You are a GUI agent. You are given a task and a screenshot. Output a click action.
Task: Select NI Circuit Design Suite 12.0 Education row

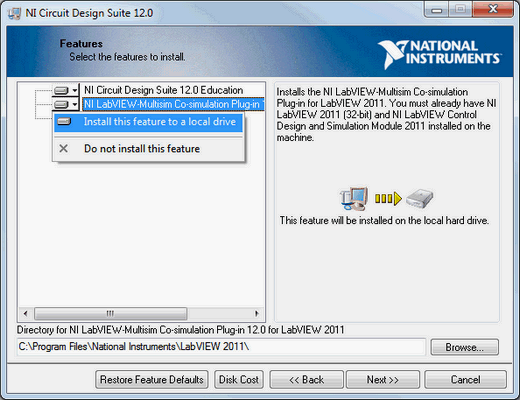pos(163,90)
